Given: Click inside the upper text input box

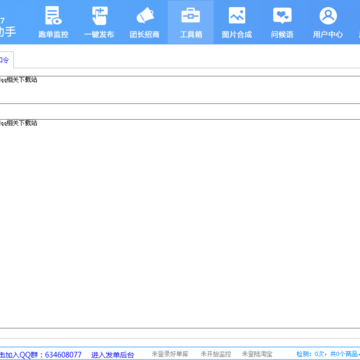Looking at the screenshot, I should [180, 90].
